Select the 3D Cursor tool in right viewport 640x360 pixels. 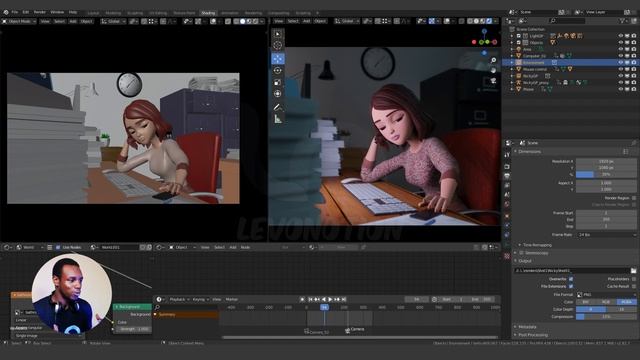pyautogui.click(x=278, y=45)
